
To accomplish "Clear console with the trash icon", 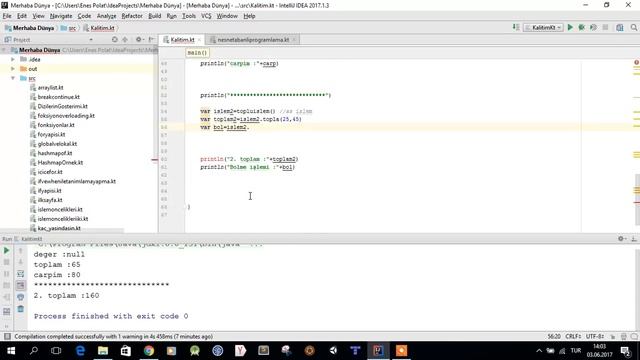I will 20,309.
